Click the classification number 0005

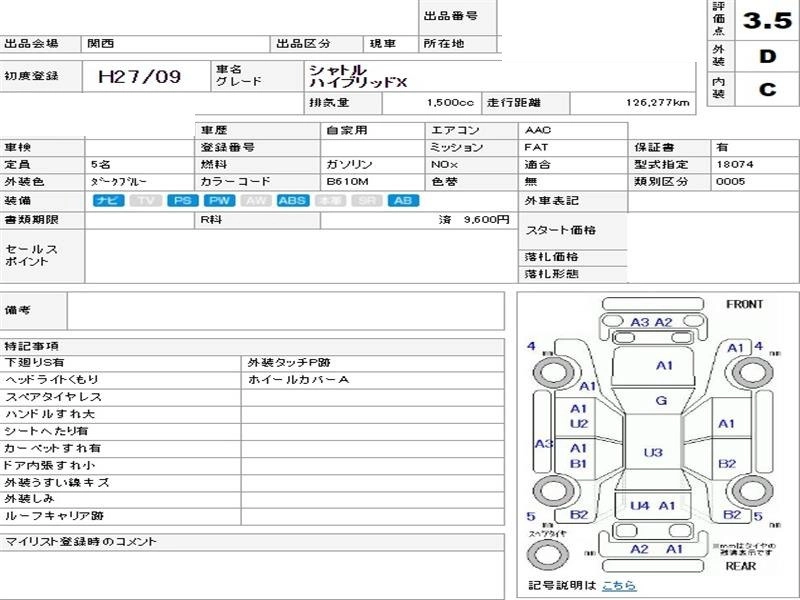click(731, 181)
